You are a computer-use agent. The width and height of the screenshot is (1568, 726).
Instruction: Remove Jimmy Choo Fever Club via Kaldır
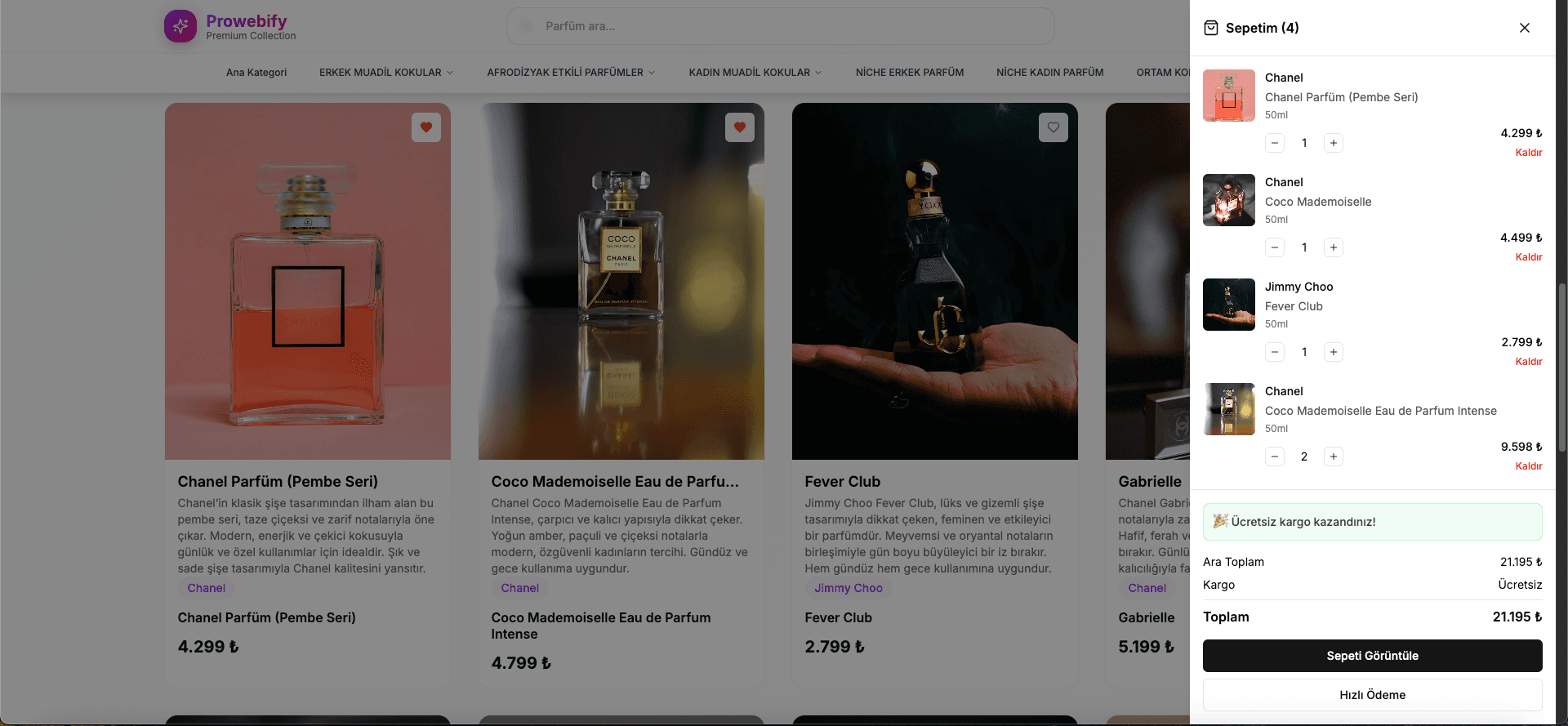pos(1528,362)
